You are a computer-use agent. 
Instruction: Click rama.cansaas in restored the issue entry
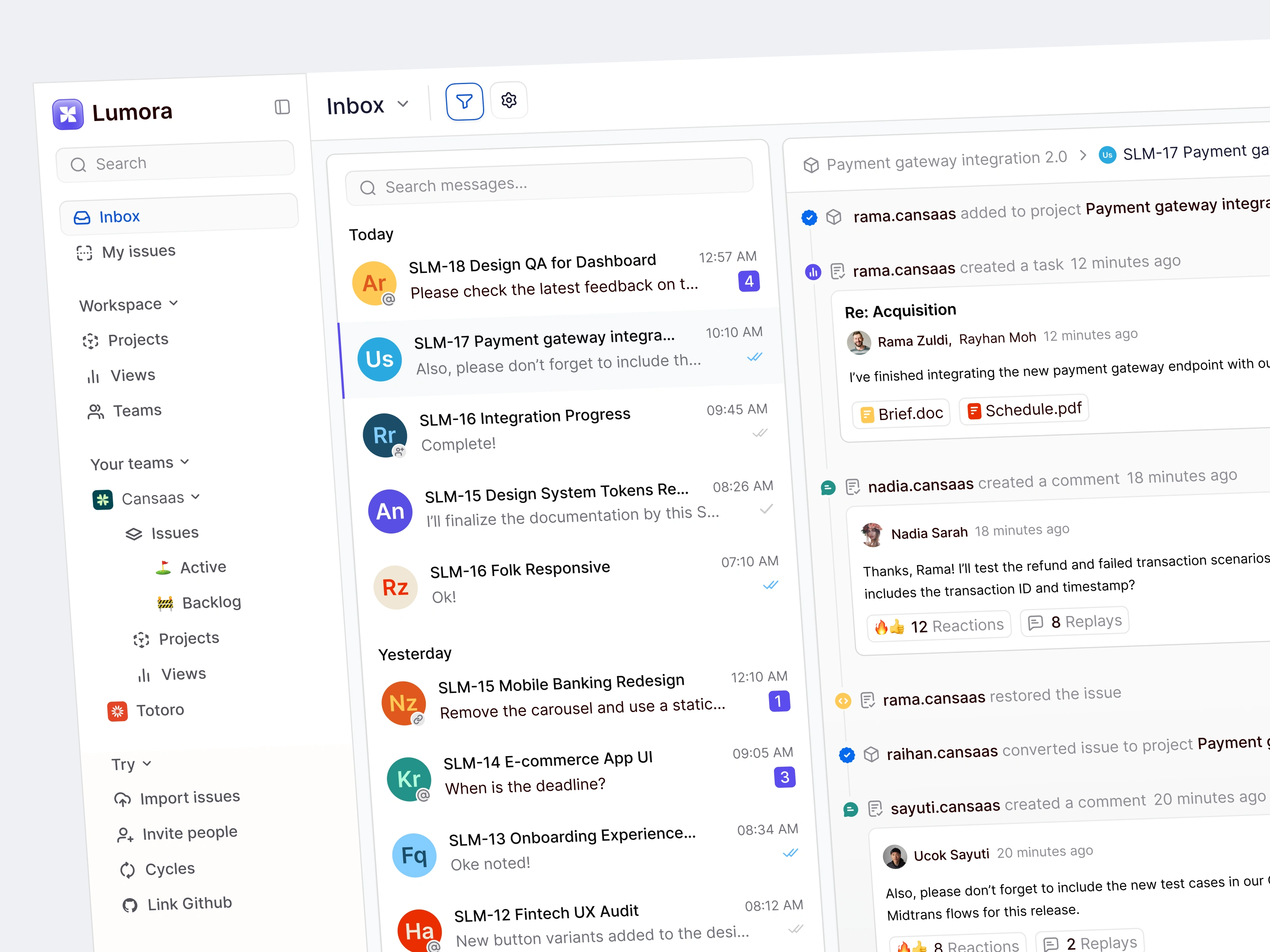coord(933,699)
